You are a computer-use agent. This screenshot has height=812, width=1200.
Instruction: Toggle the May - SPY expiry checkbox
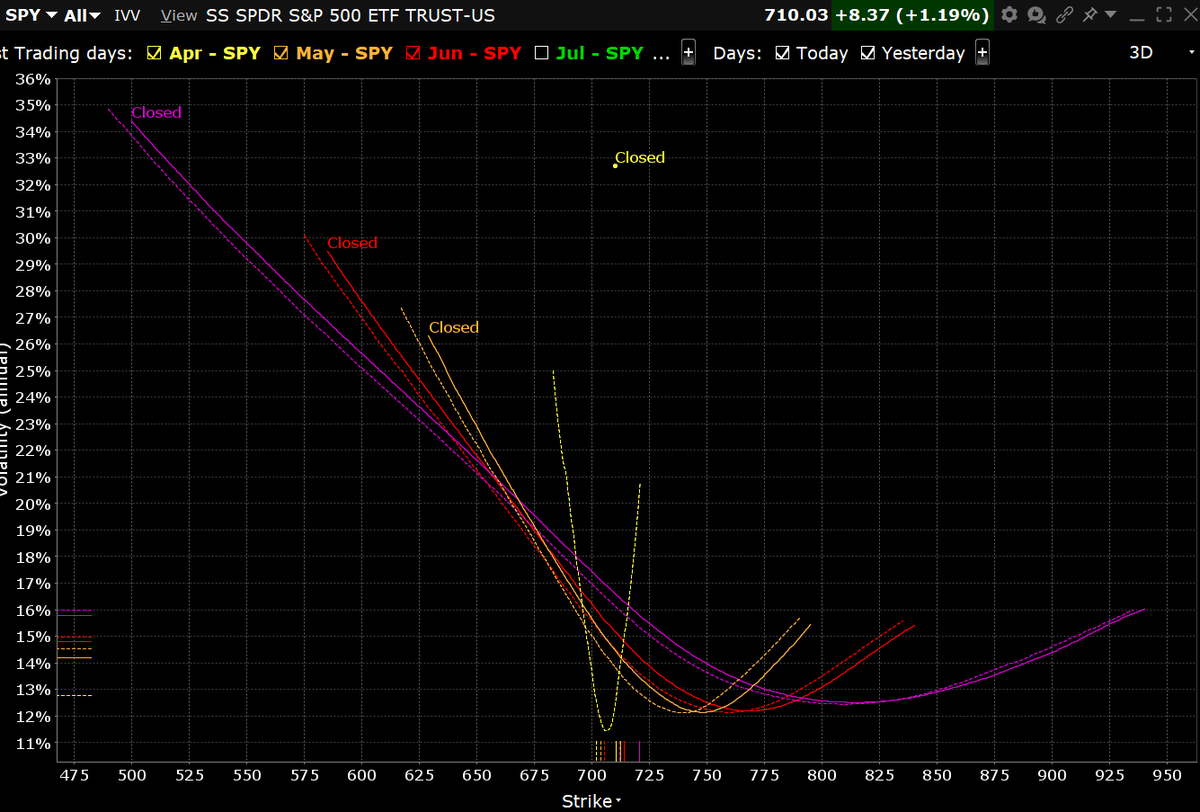tap(280, 53)
